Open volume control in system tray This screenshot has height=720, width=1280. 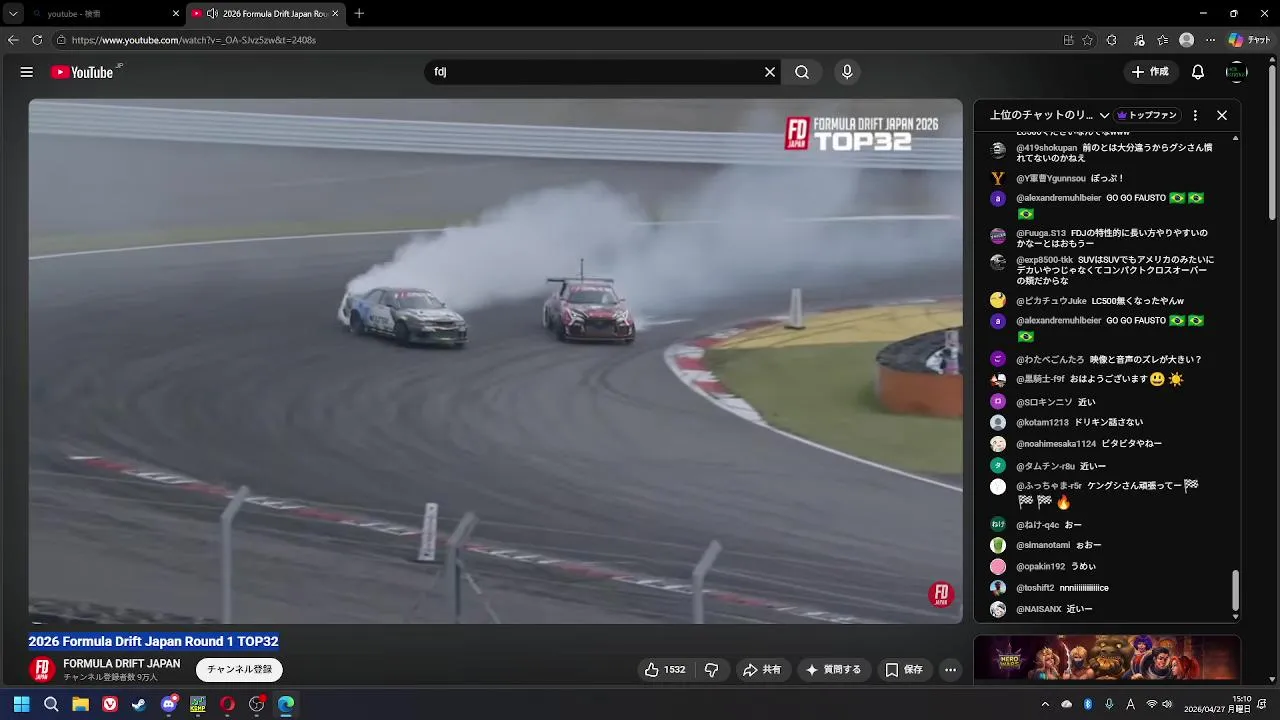tap(1167, 704)
